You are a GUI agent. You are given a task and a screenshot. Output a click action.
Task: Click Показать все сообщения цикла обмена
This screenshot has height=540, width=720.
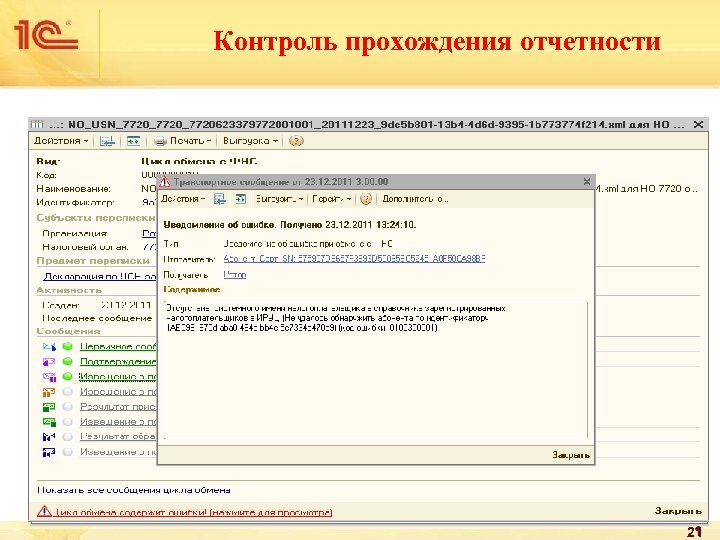(134, 490)
